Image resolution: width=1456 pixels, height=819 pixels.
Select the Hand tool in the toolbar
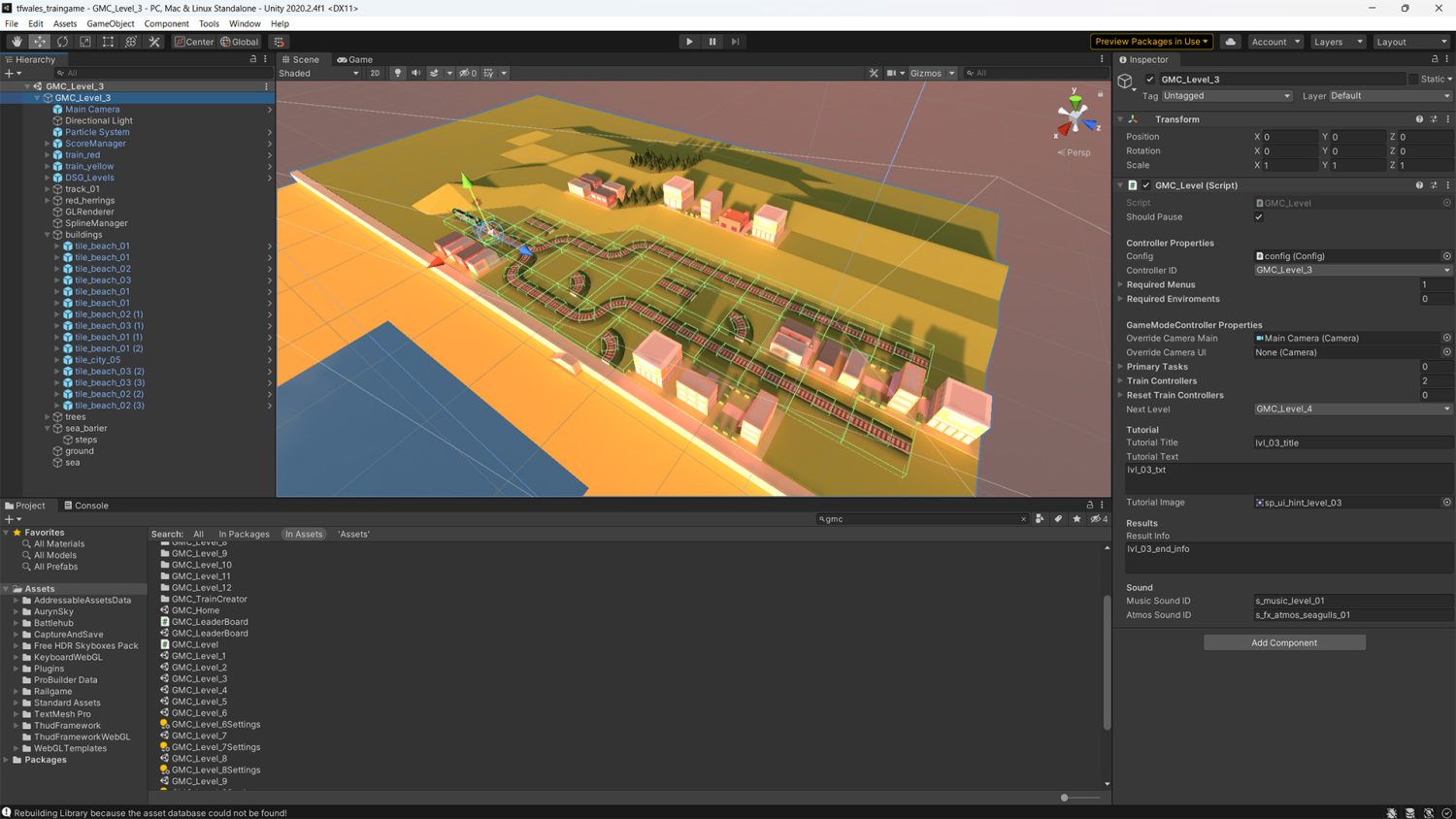16,42
